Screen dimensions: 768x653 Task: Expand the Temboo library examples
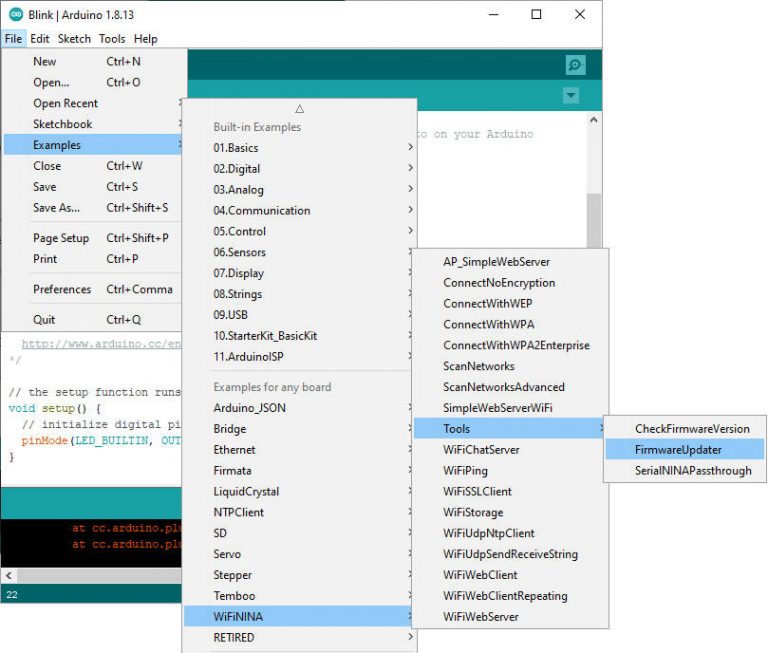299,596
